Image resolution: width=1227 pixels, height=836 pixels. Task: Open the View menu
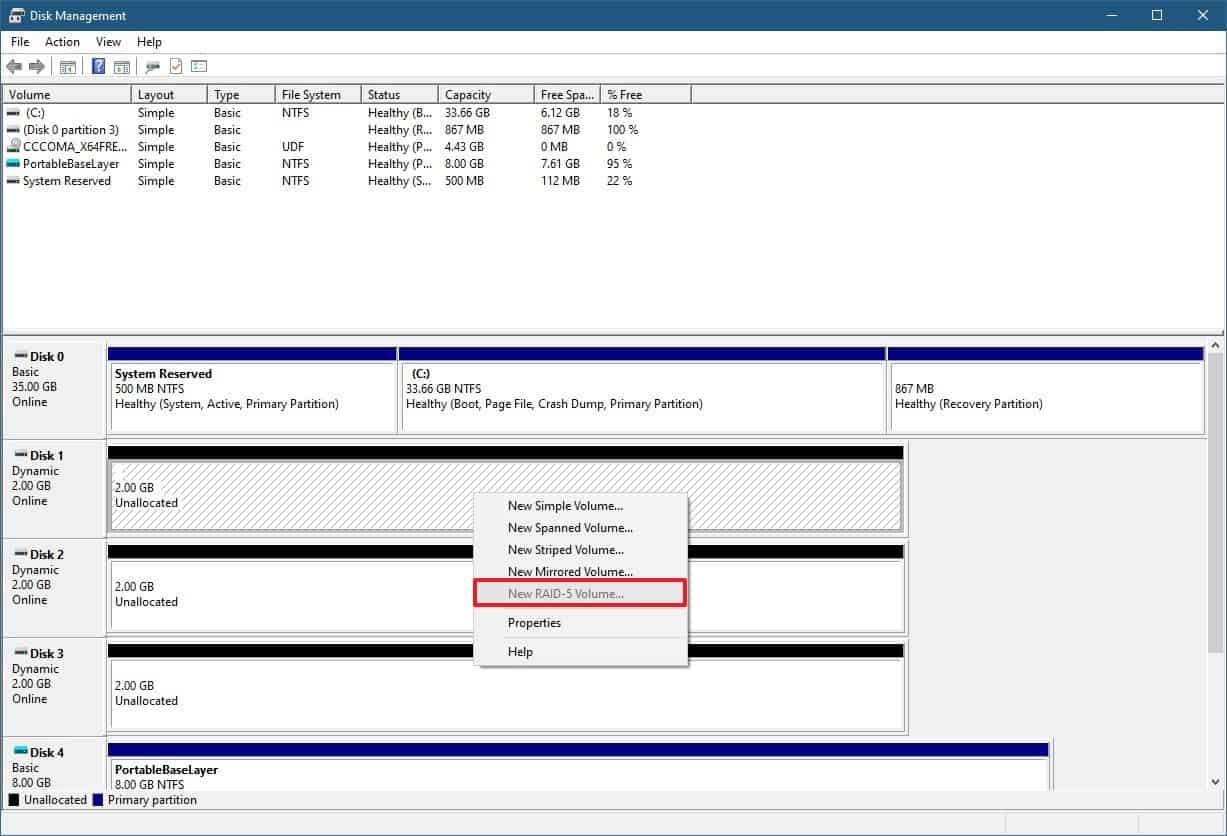point(108,42)
